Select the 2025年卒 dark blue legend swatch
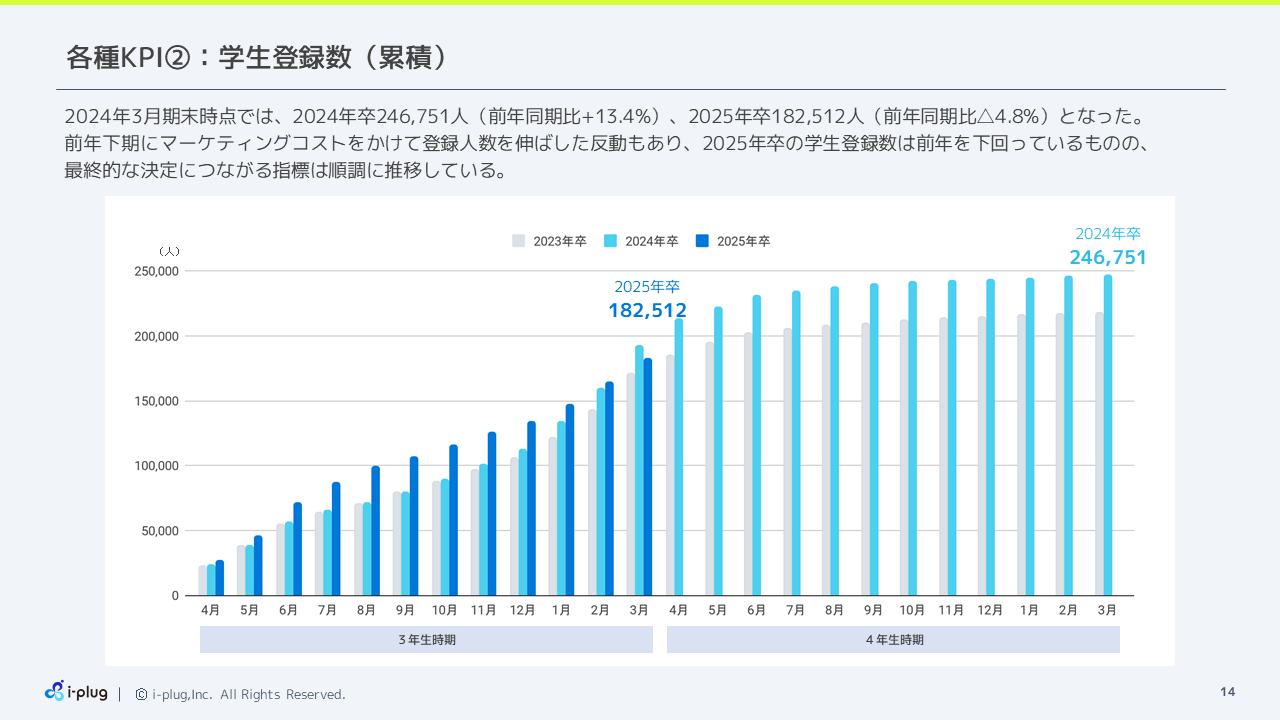Screen dimensions: 1280x720 pyautogui.click(x=702, y=241)
